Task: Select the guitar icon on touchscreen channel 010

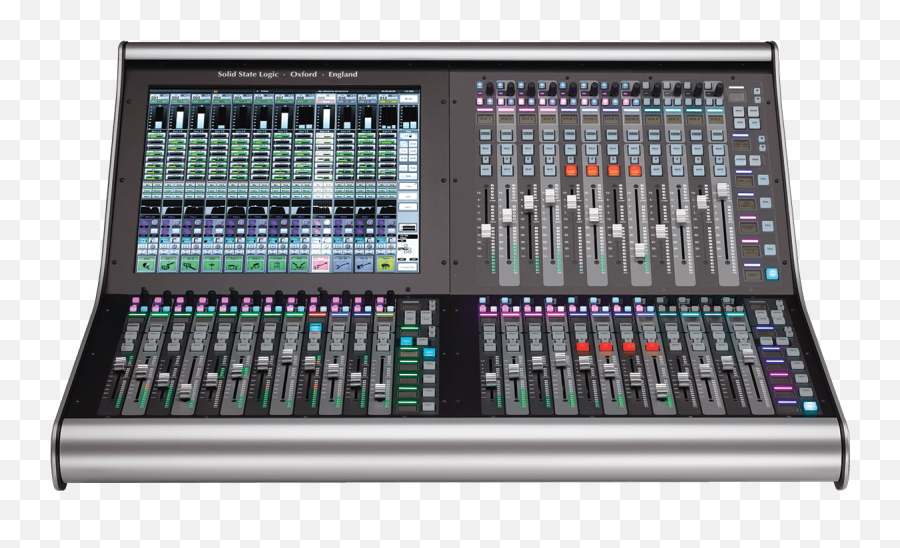Action: point(343,264)
